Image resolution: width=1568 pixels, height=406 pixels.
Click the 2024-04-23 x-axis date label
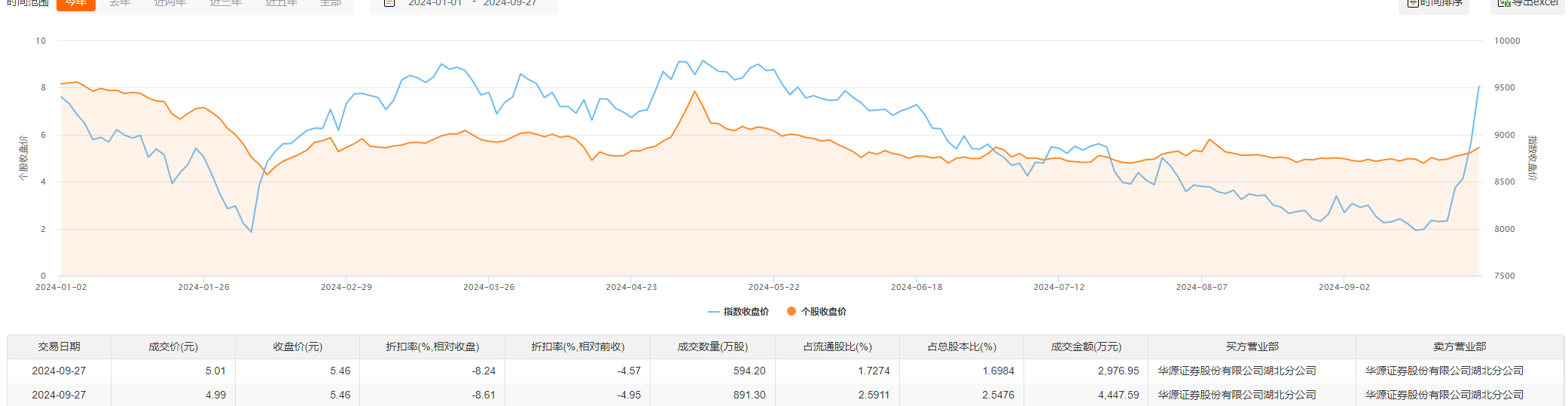631,287
